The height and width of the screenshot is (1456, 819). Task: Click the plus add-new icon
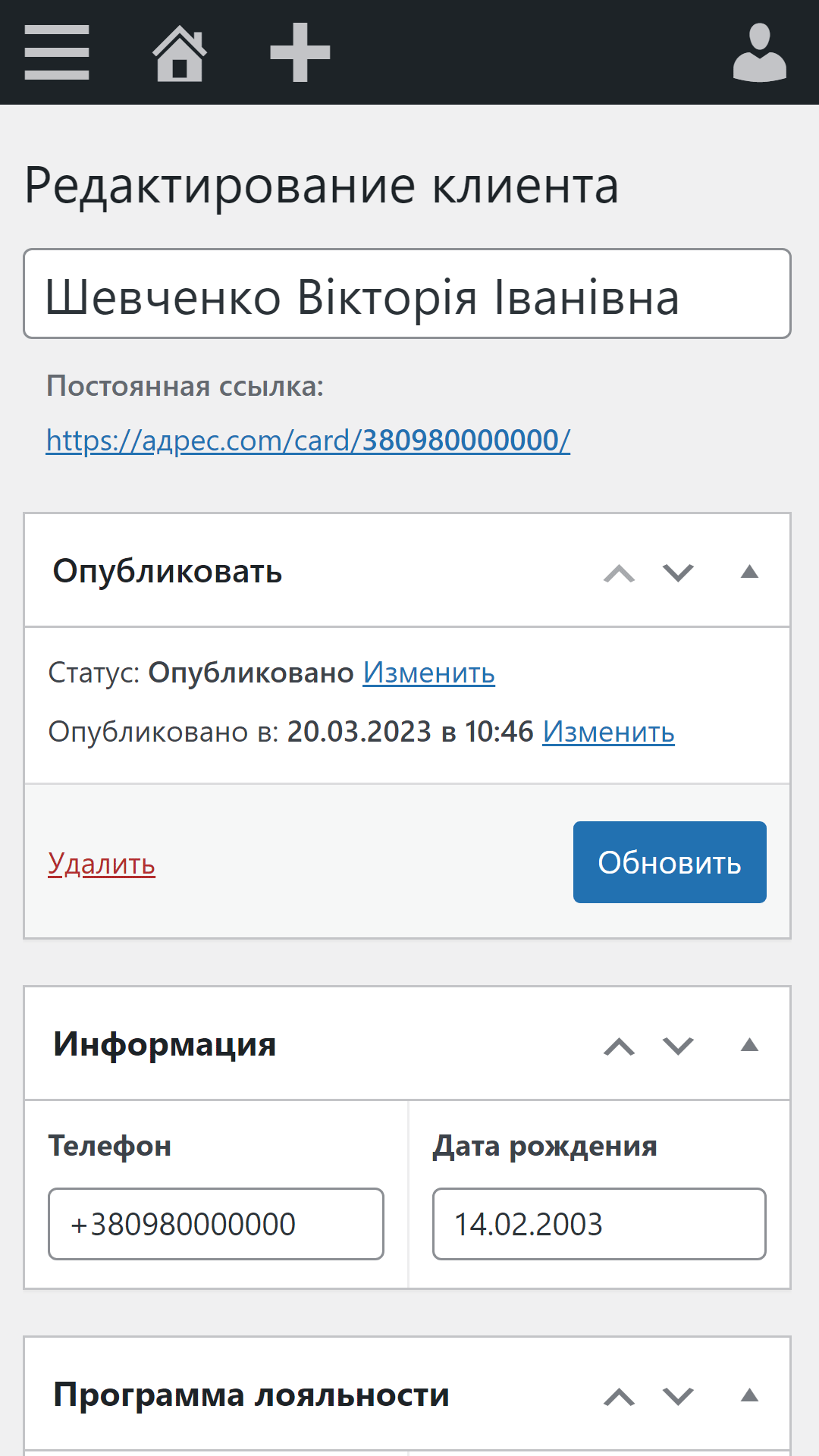click(300, 52)
